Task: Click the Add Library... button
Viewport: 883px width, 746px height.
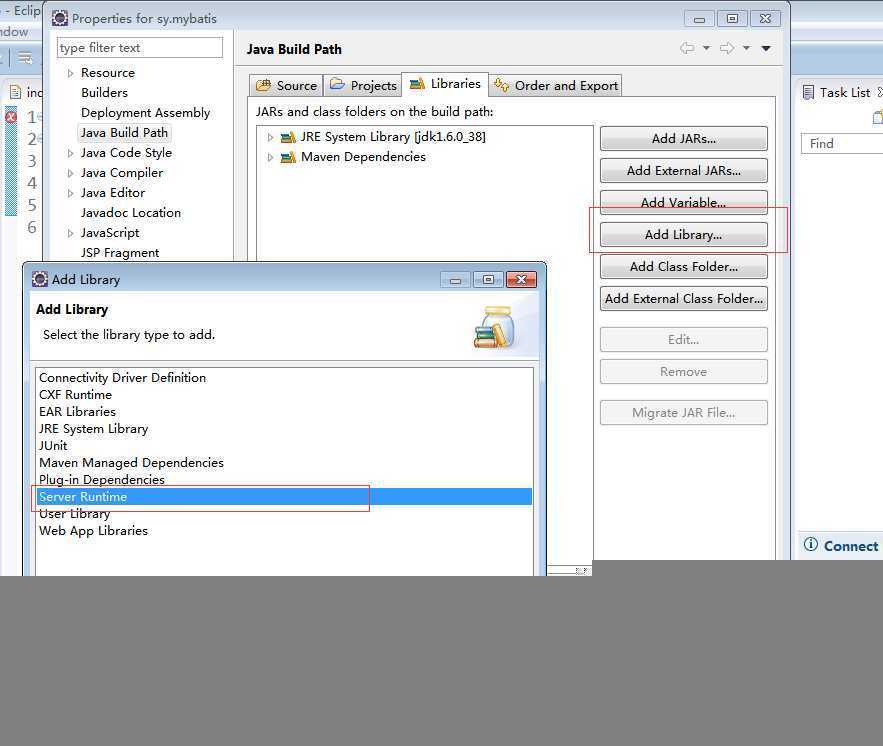Action: tap(684, 235)
